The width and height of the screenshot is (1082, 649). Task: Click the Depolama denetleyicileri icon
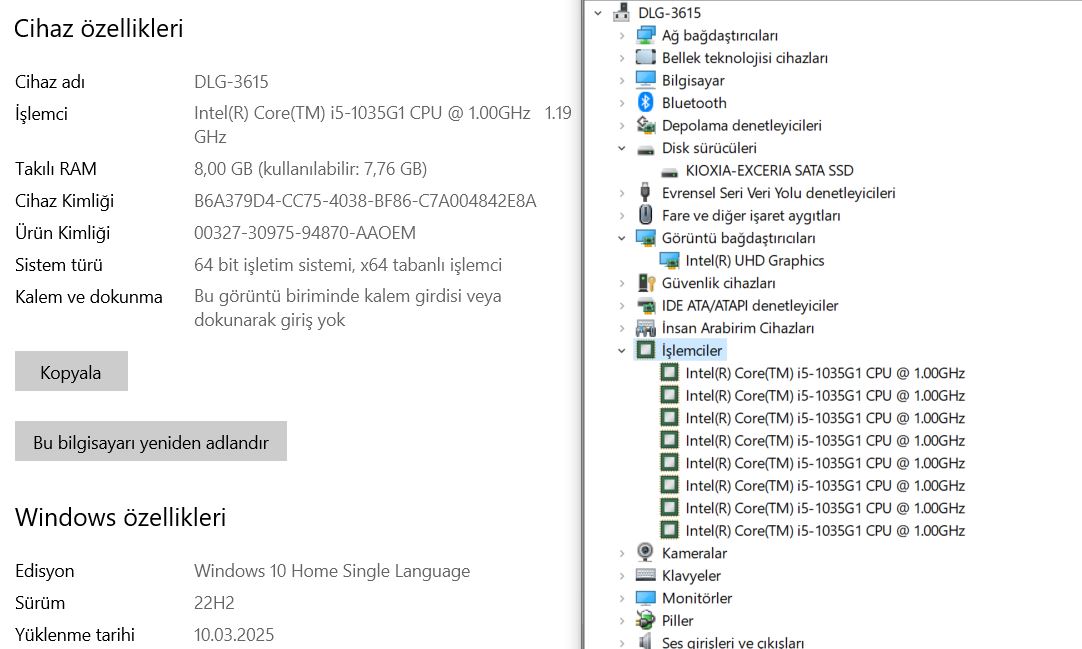[x=645, y=125]
